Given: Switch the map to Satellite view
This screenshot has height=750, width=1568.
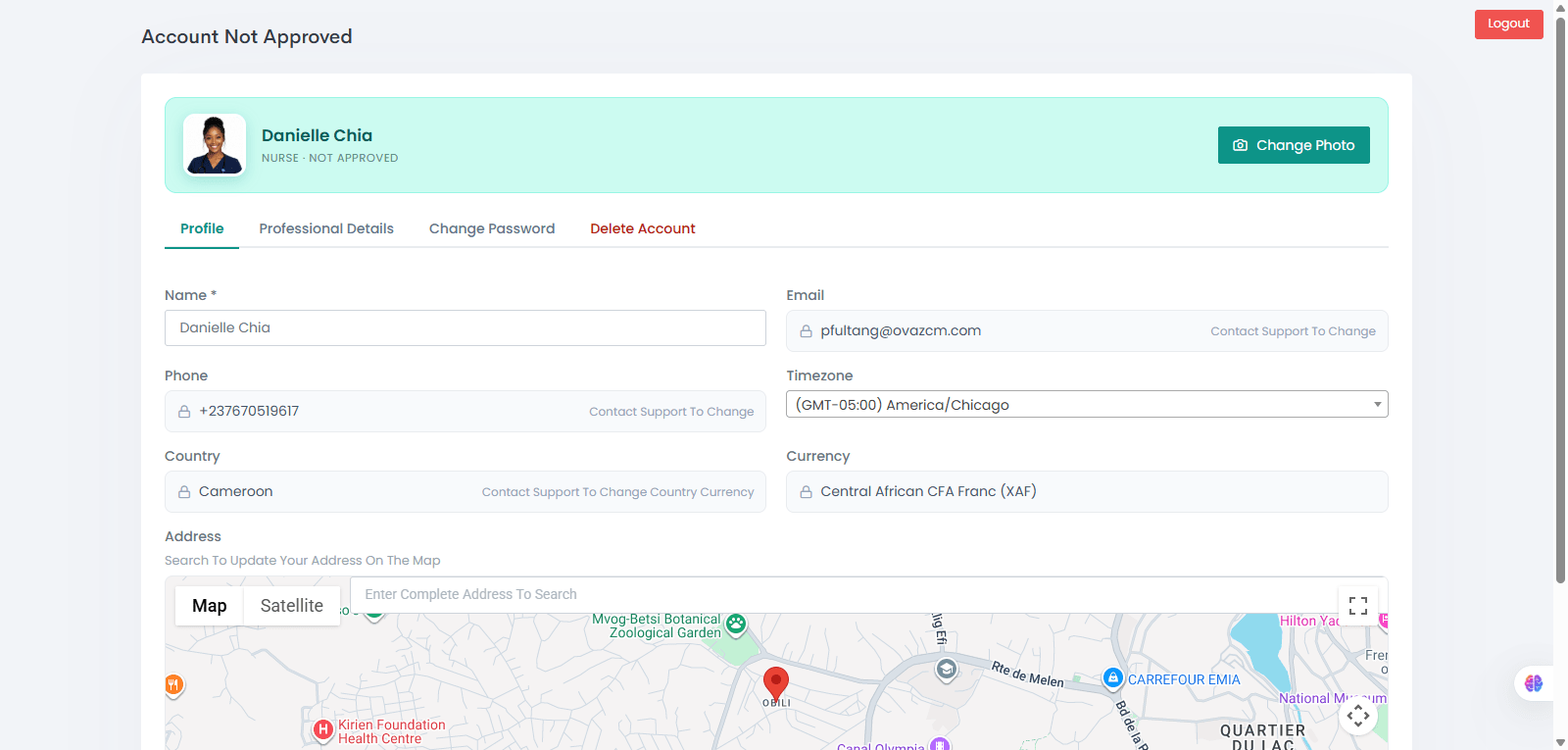Looking at the screenshot, I should 292,606.
